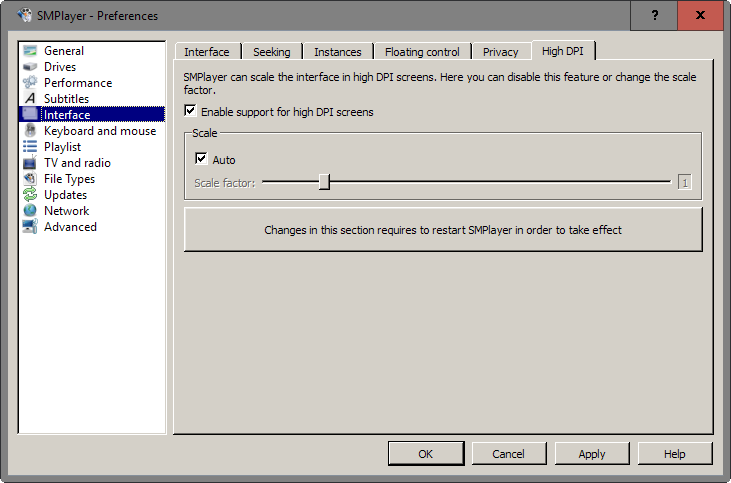Click the Network globe icon
The image size is (731, 483).
[x=30, y=210]
